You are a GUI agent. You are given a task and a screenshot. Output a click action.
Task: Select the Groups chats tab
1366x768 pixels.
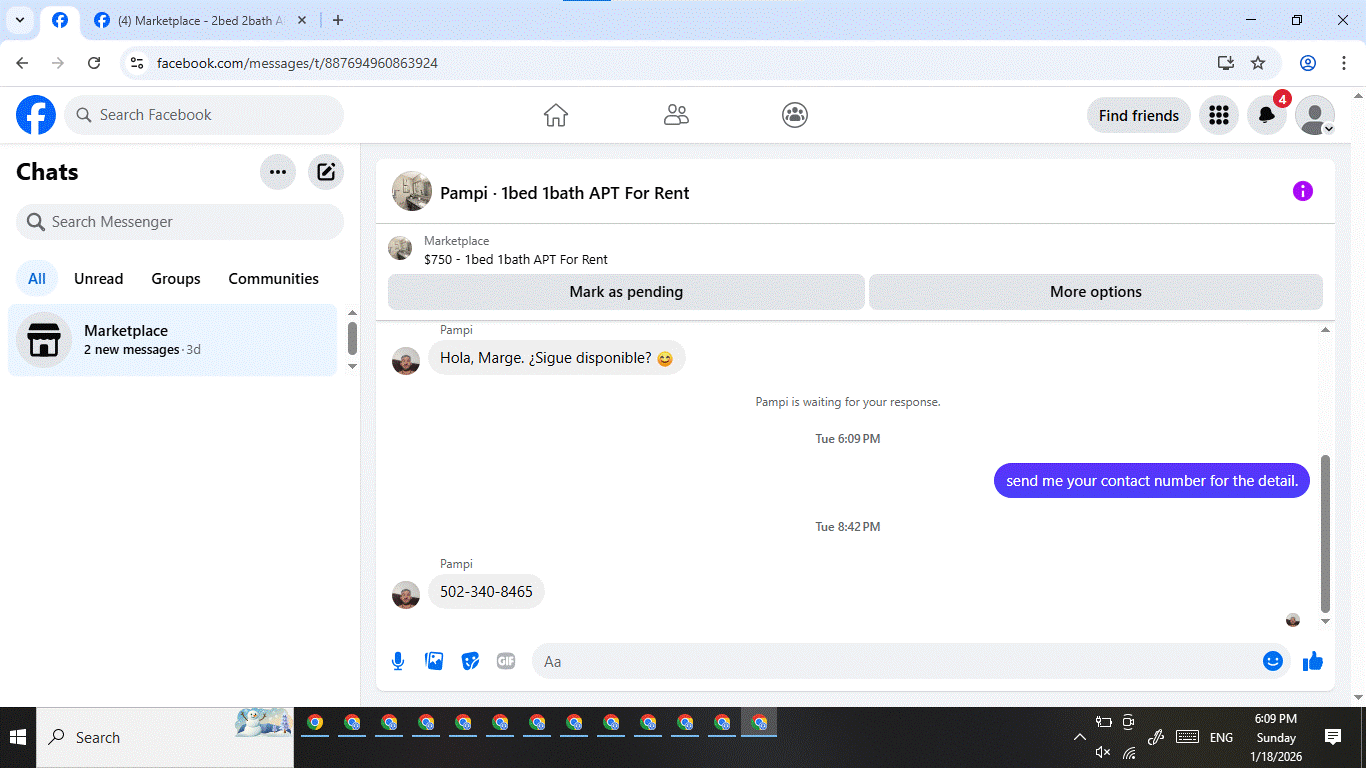click(x=176, y=279)
